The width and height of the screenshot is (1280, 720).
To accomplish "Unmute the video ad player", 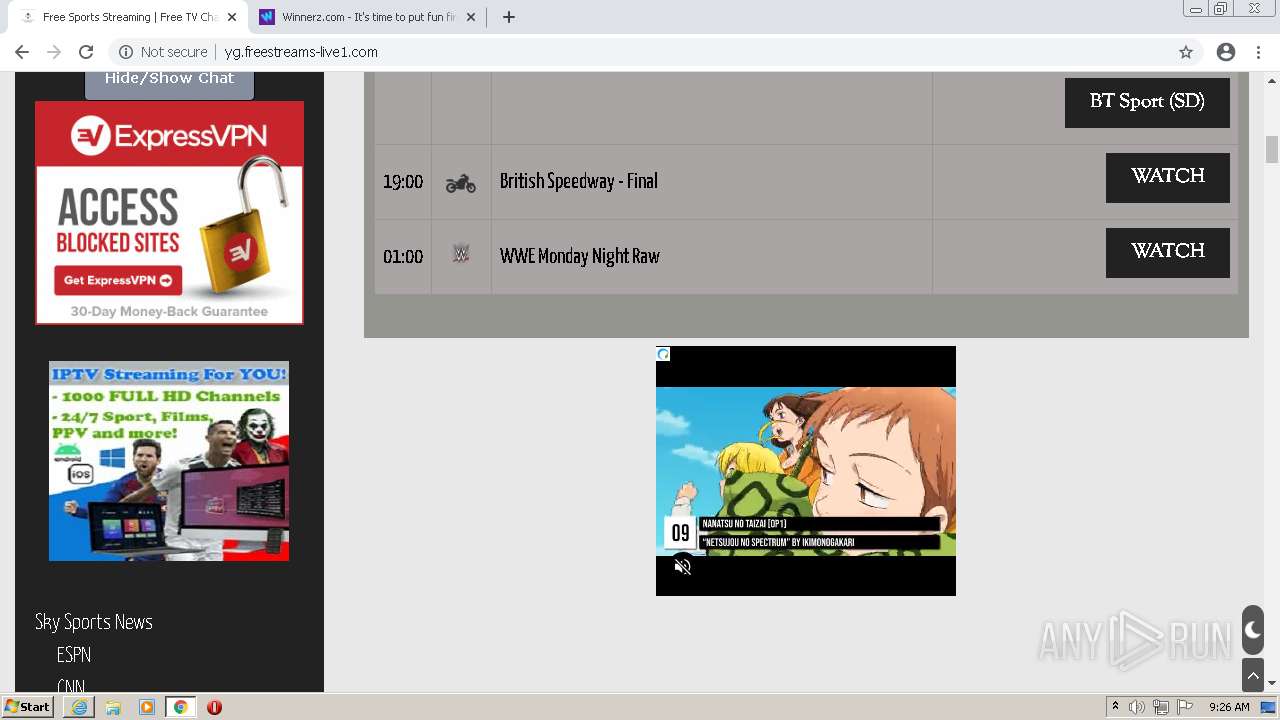I will 683,567.
